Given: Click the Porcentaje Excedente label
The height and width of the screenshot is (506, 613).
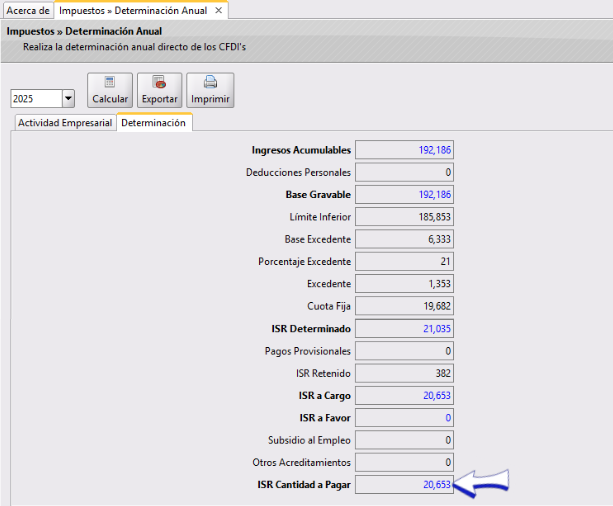Looking at the screenshot, I should click(304, 261).
